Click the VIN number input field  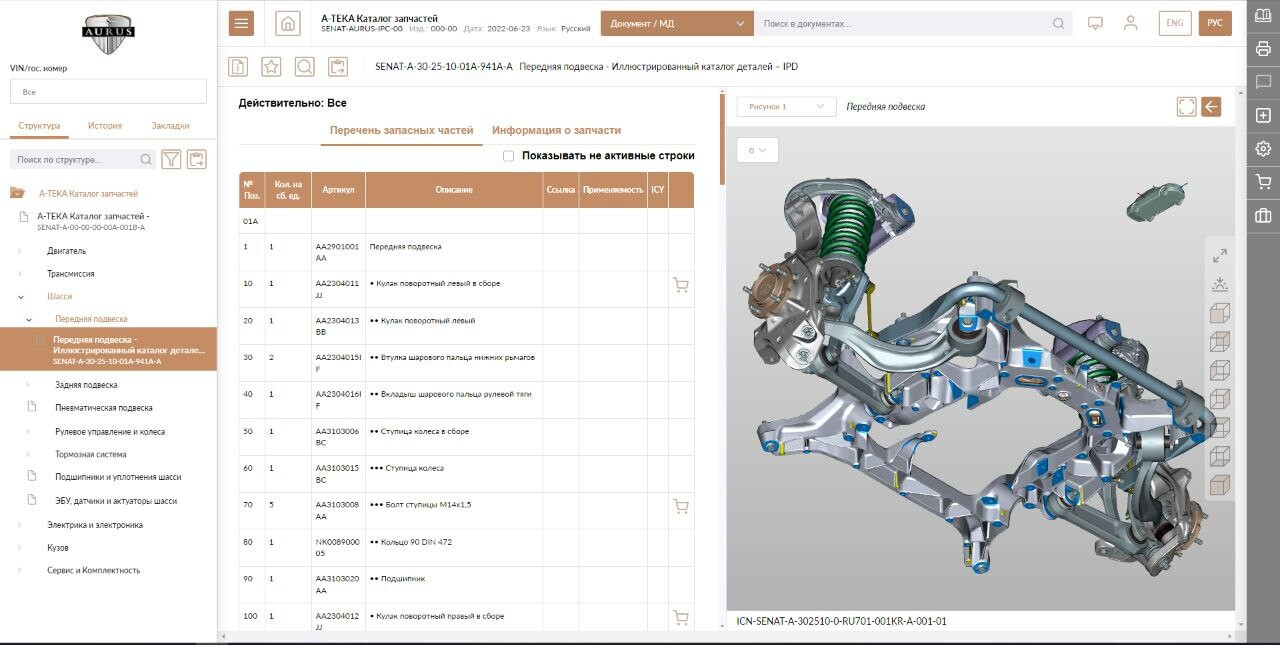[108, 91]
